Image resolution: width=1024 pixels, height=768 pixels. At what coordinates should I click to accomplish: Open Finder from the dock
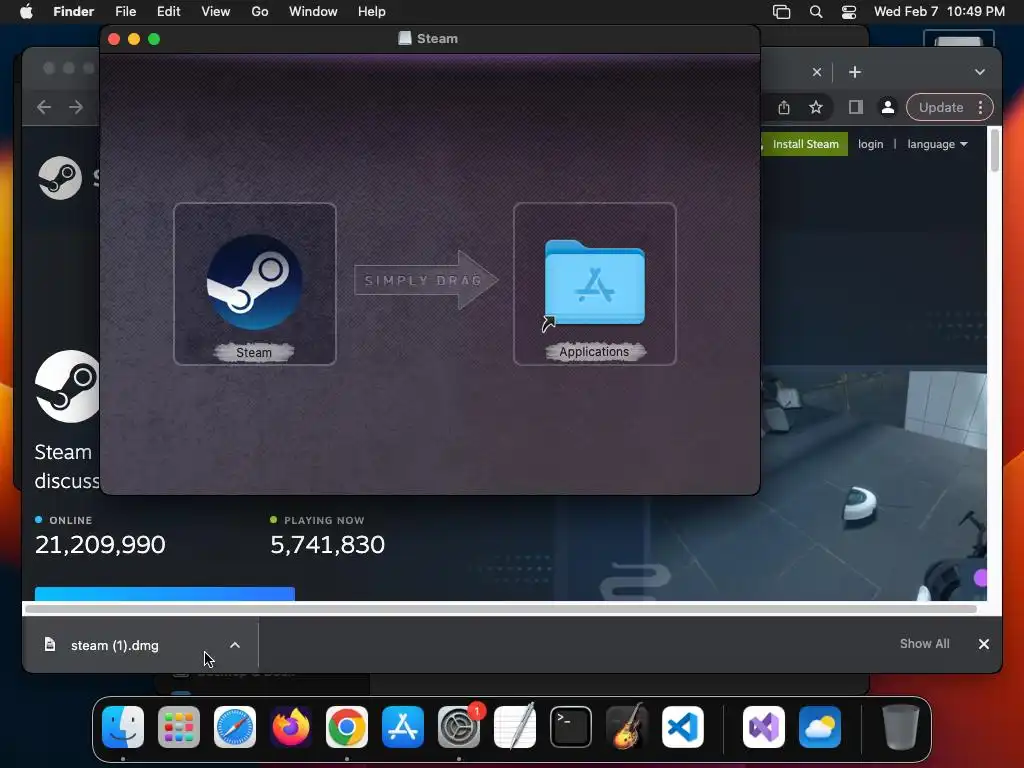coord(123,727)
